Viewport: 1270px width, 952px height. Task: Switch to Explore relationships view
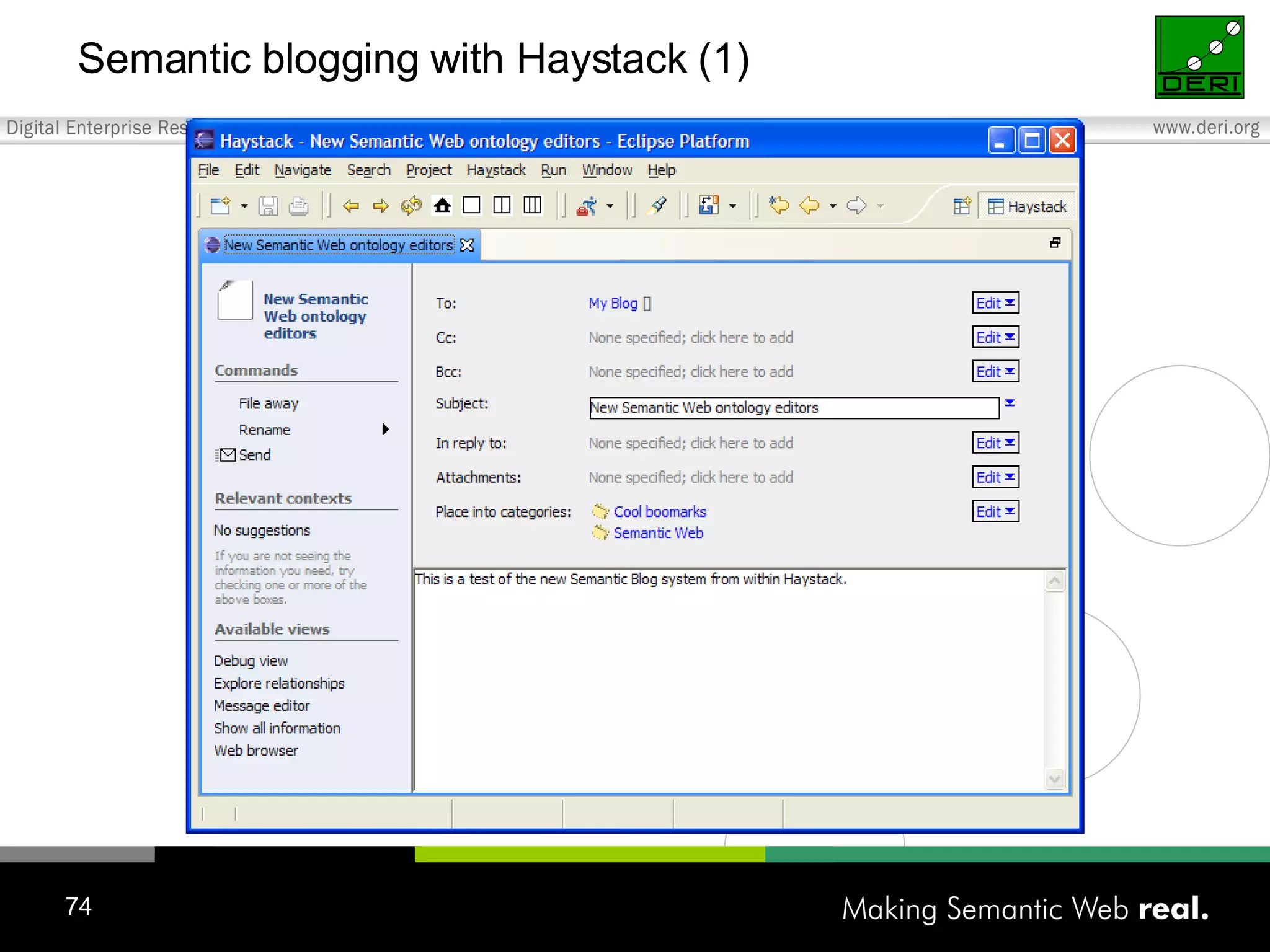point(279,683)
